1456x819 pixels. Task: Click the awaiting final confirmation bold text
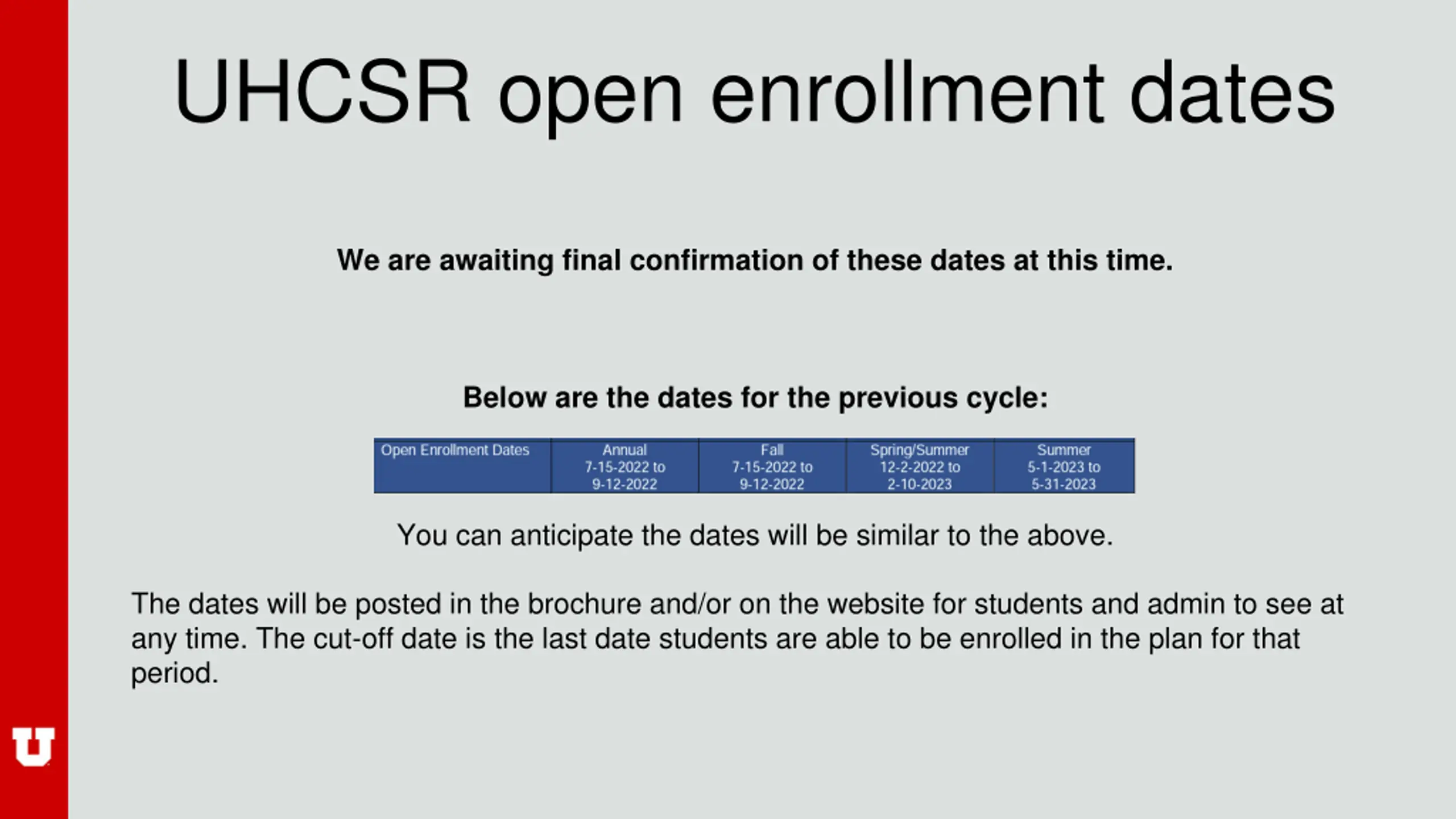pyautogui.click(x=755, y=260)
